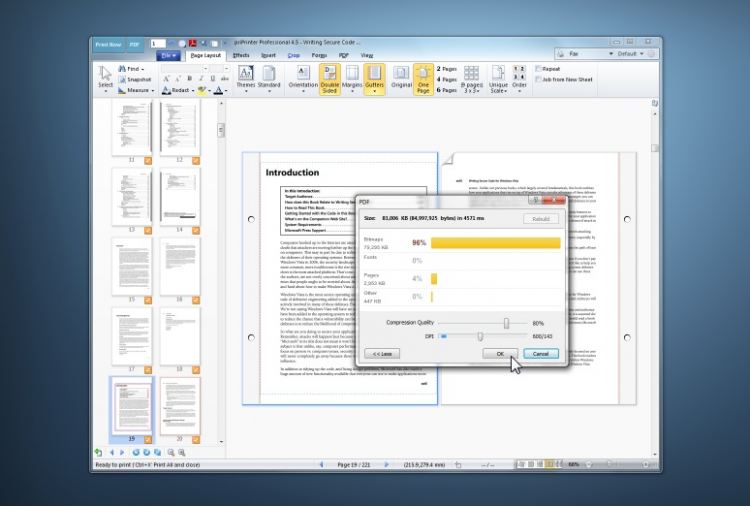Click the settings gear next to Default
This screenshot has width=750, height=506.
point(651,54)
